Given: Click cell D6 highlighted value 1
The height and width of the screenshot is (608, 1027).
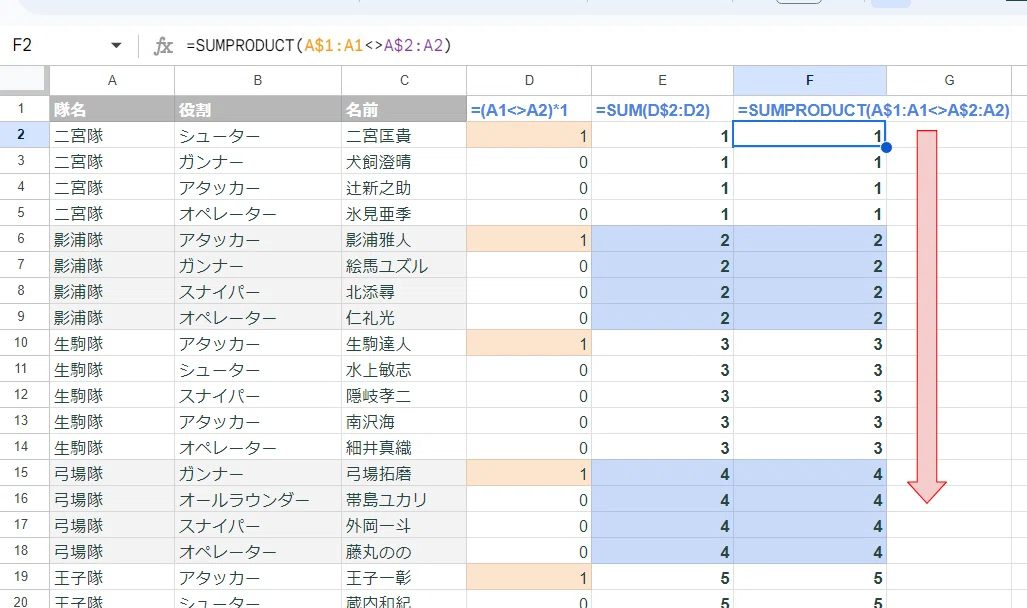Looking at the screenshot, I should click(529, 240).
